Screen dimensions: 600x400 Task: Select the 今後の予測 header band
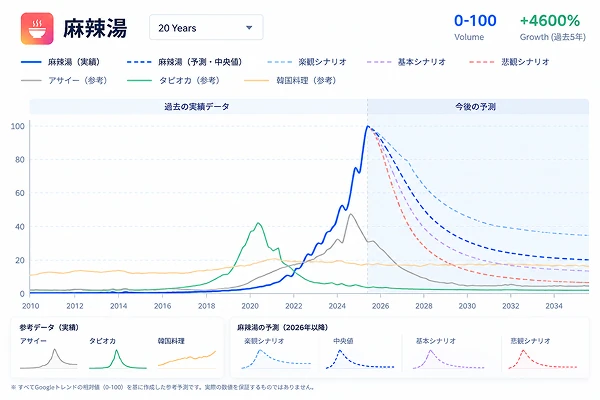(x=478, y=106)
